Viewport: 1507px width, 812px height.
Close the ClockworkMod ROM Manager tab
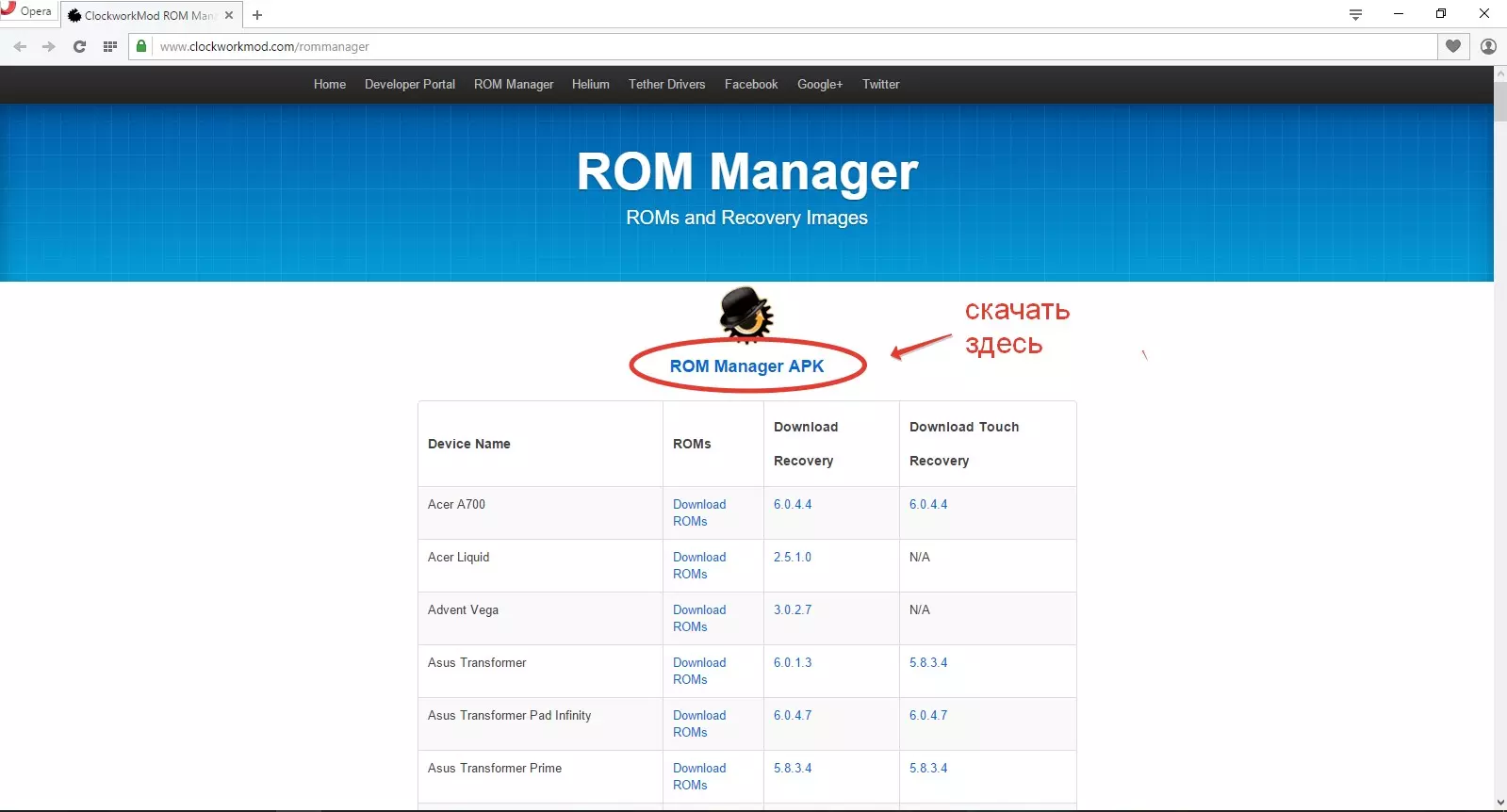click(228, 15)
